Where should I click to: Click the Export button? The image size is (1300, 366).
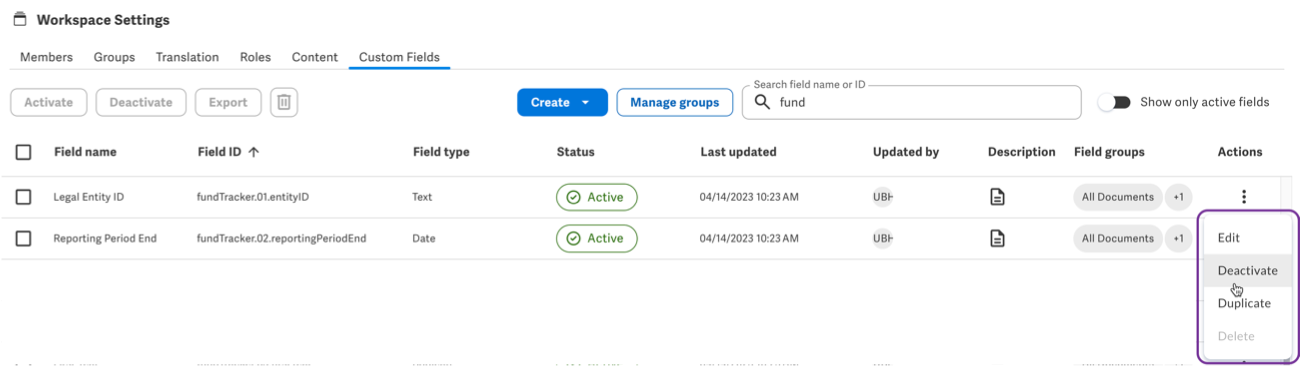(x=228, y=102)
